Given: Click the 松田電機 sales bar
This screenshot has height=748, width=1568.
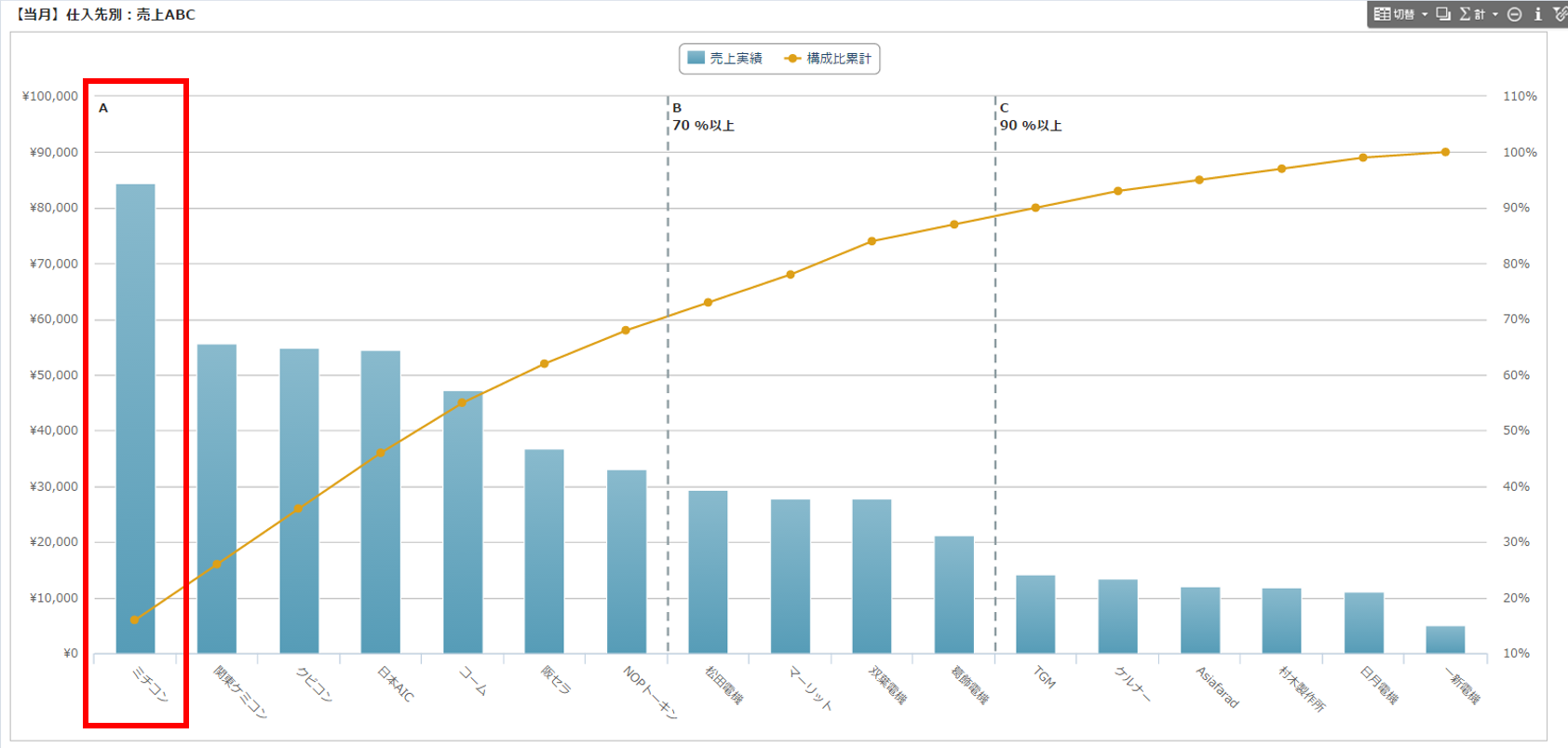Looking at the screenshot, I should (x=709, y=572).
